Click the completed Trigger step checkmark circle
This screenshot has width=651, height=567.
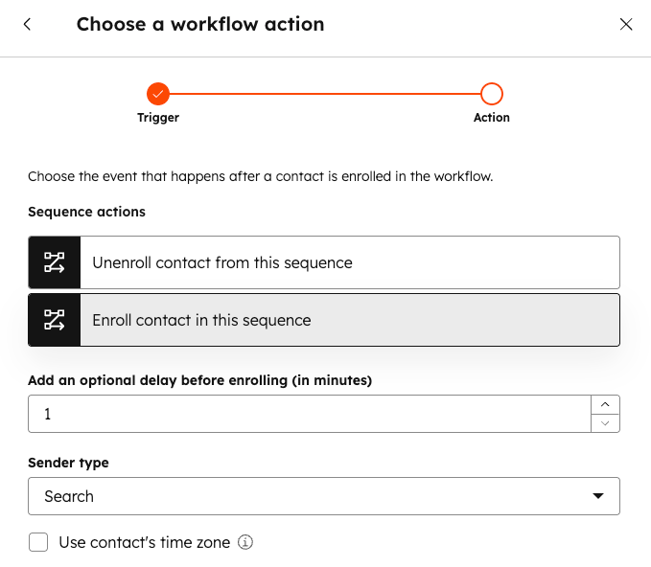[x=158, y=94]
